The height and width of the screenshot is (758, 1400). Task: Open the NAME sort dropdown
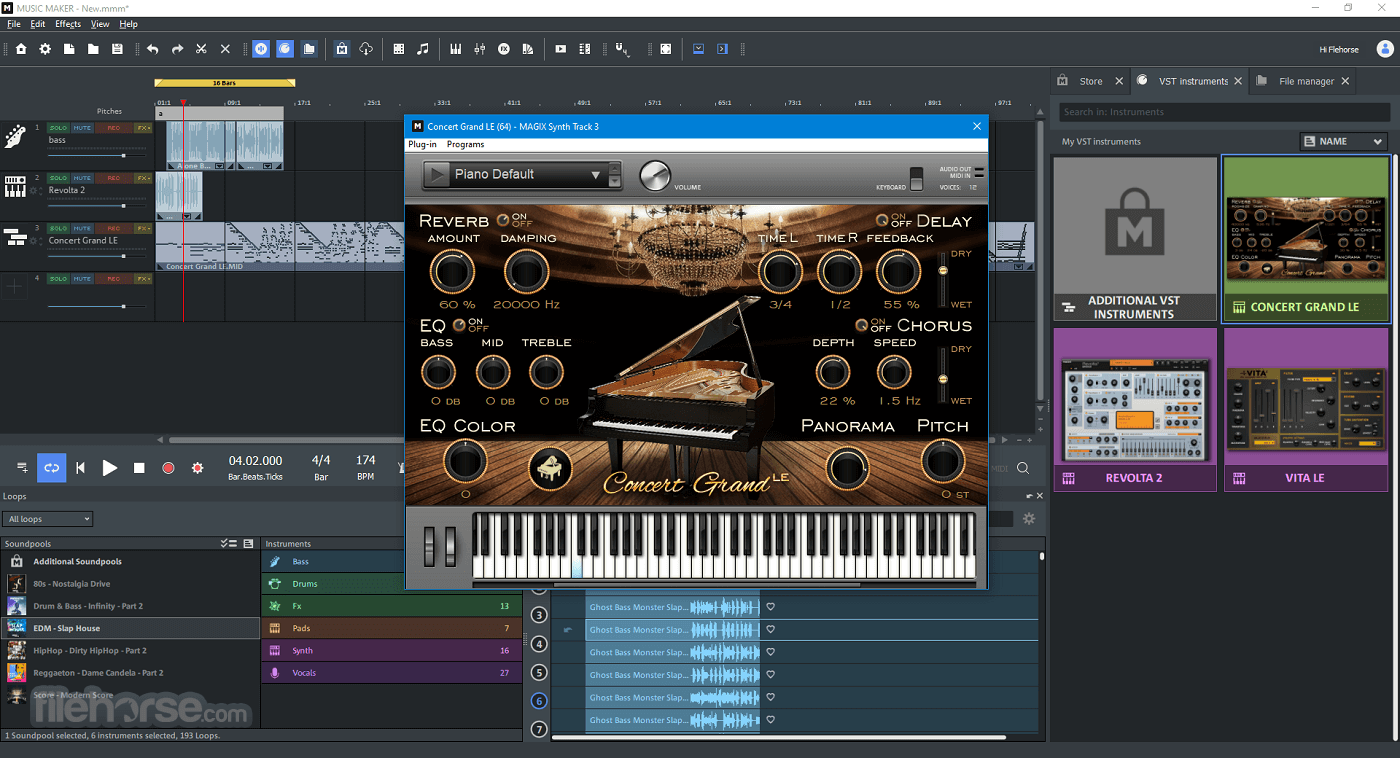[1344, 141]
